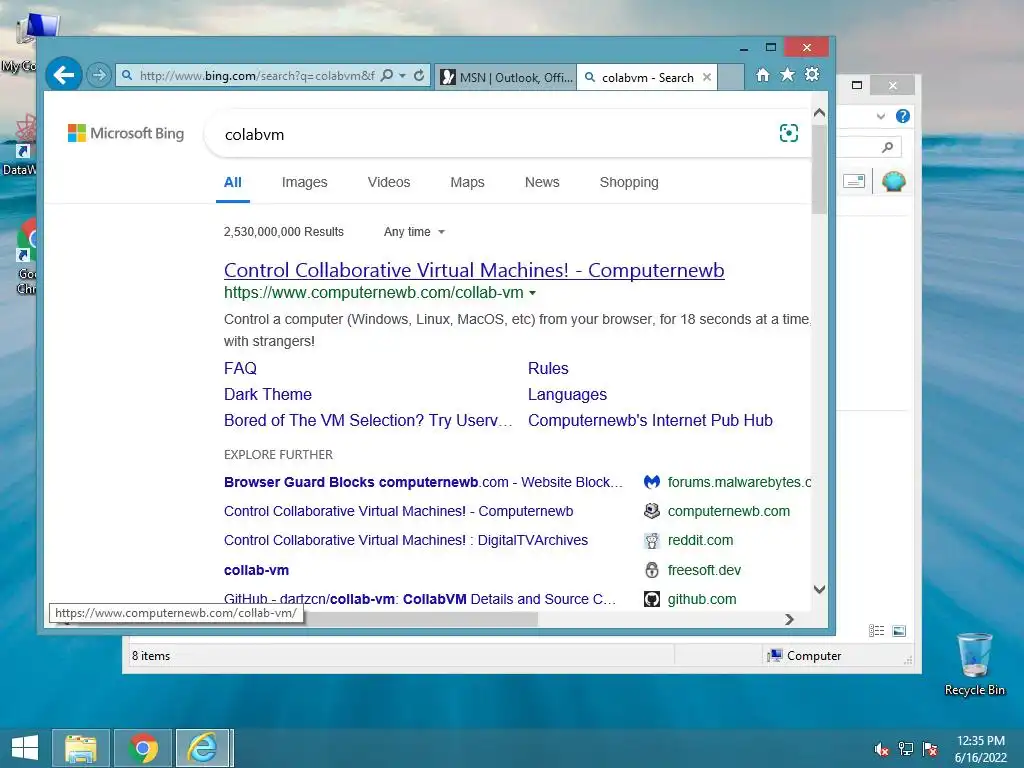Expand the computernewb.com URL dropdown arrow

click(532, 293)
